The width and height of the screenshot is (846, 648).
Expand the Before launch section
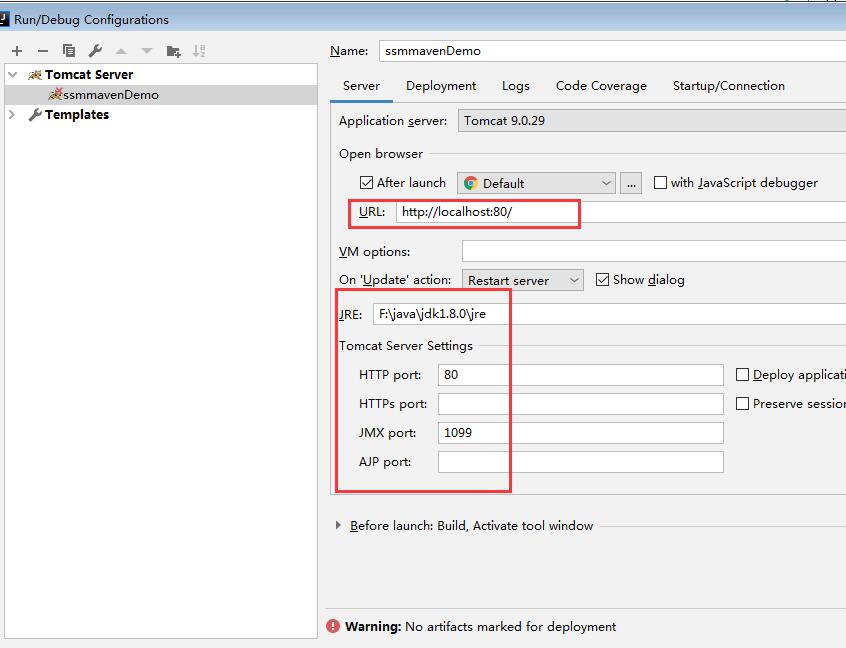339,526
